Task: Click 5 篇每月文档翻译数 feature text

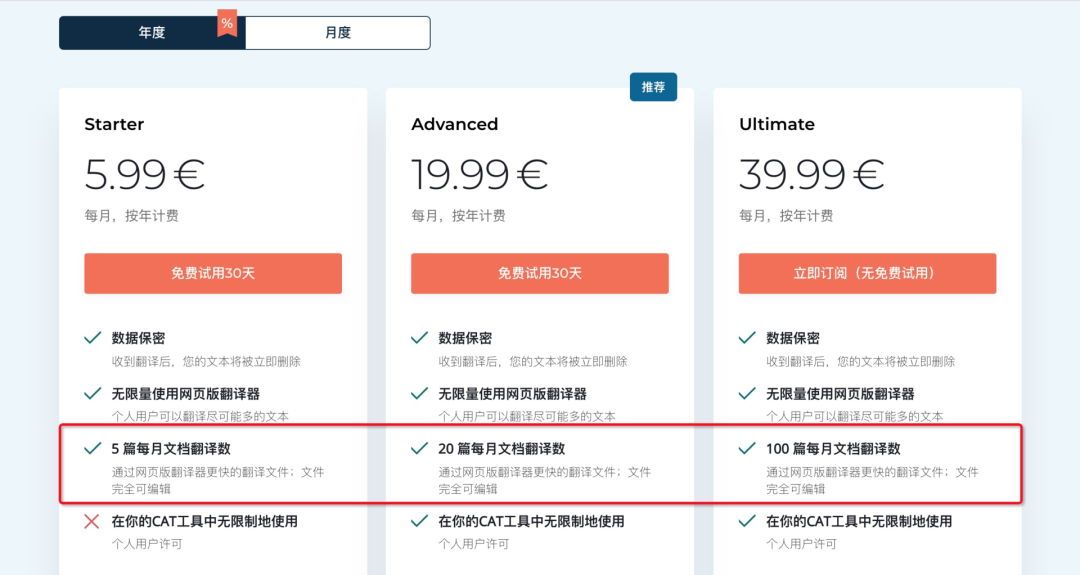Action: (x=171, y=449)
